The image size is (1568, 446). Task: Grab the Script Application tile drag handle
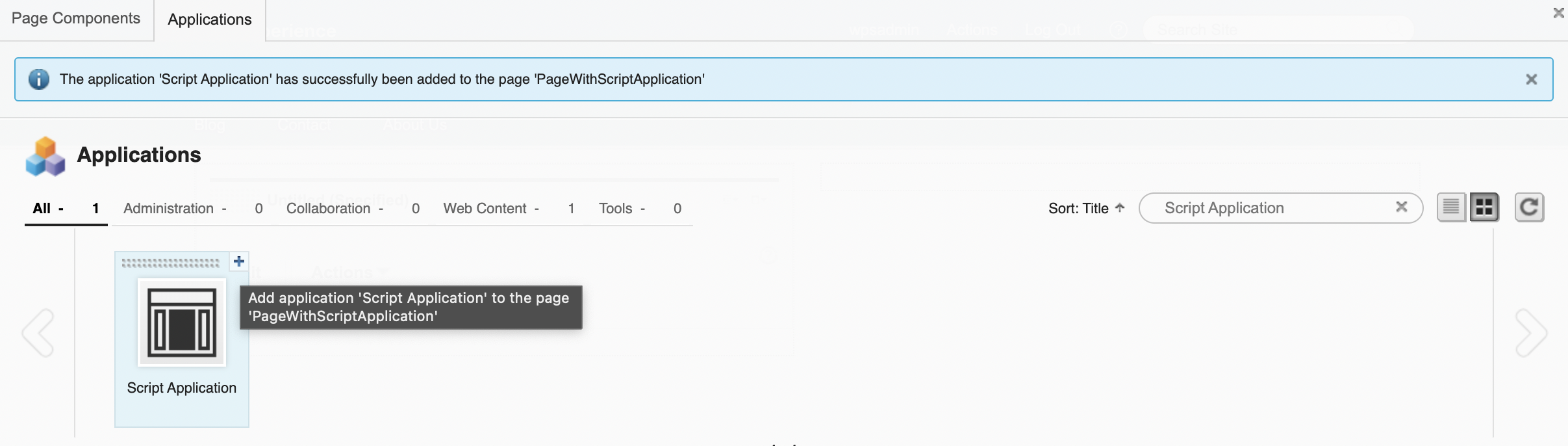tap(171, 263)
